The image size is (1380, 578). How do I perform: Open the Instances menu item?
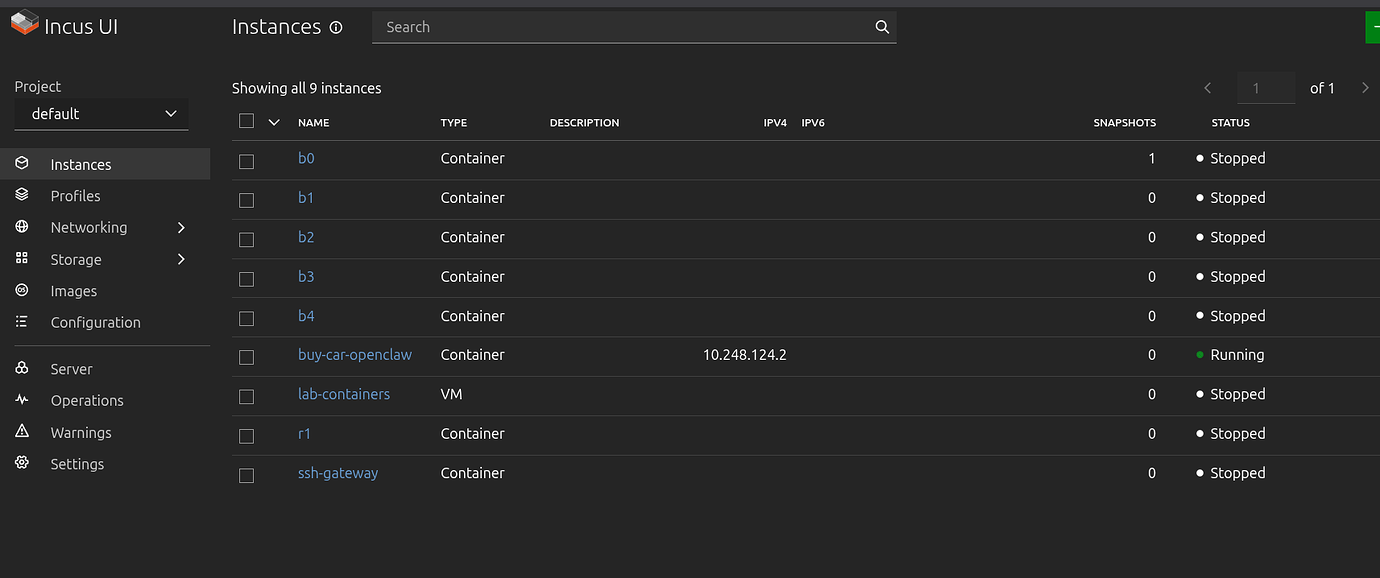pyautogui.click(x=81, y=164)
